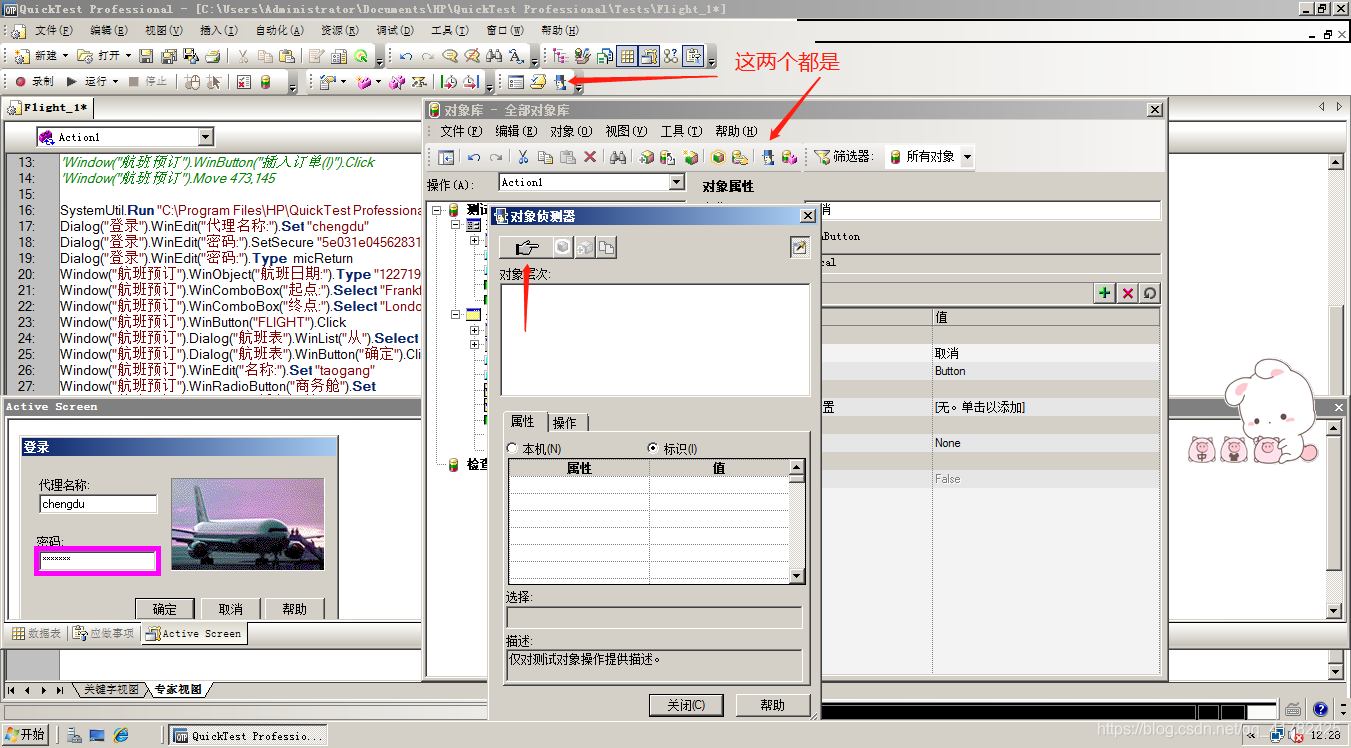The image size is (1351, 748).
Task: Click the 确定 button in login Active Screen
Action: point(165,609)
